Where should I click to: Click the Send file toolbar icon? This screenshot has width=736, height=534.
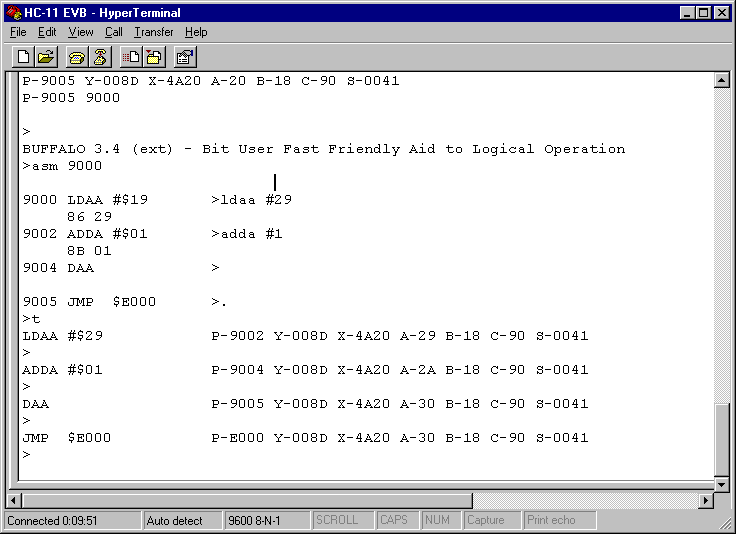(131, 56)
